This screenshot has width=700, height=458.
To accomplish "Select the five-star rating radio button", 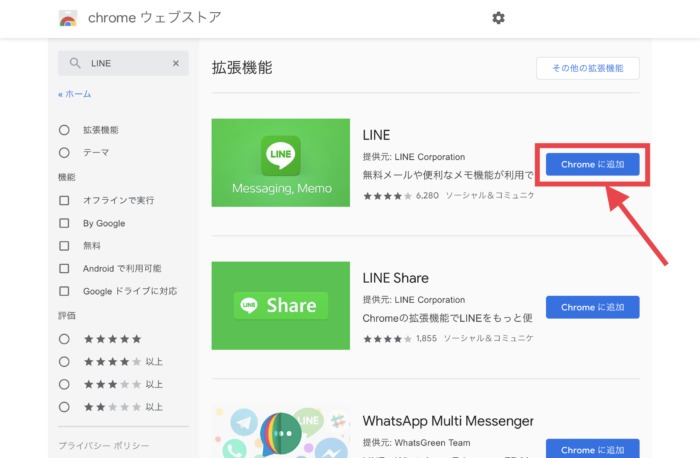I will (x=64, y=339).
